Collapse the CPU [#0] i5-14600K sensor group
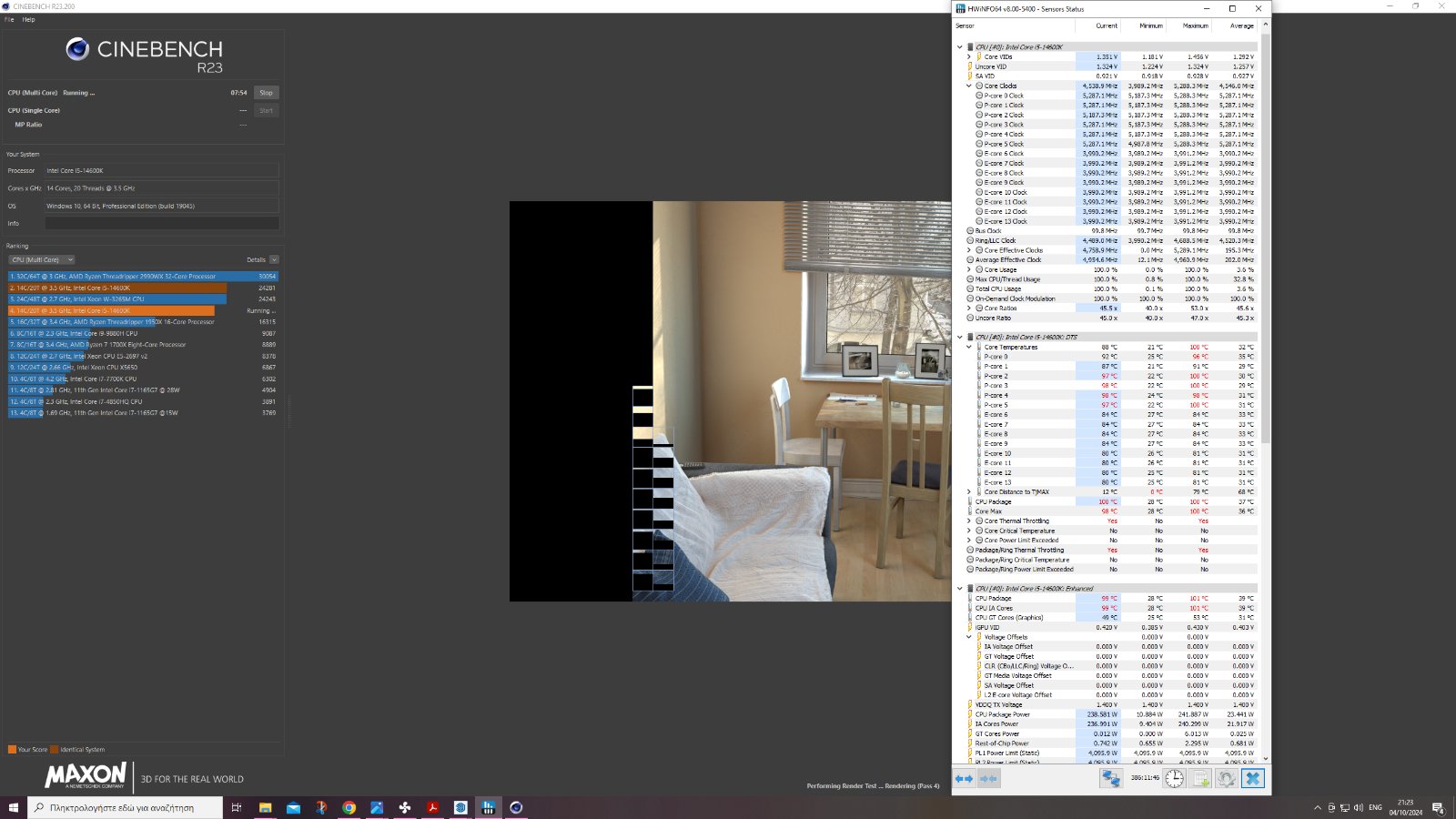Image resolution: width=1456 pixels, height=819 pixels. pyautogui.click(x=959, y=47)
